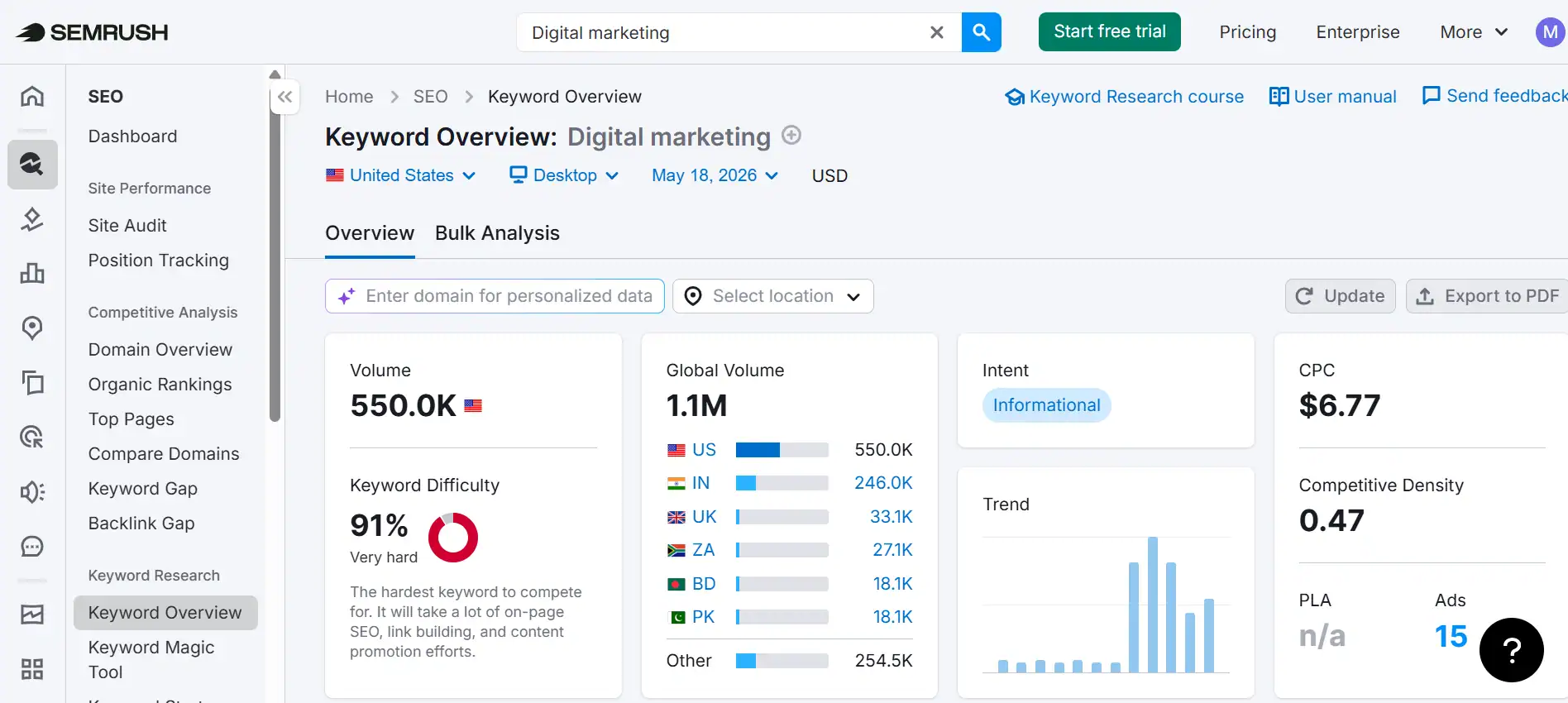Click the UK 33.1K volume value
Viewport: 1568px width, 703px height.
coord(892,517)
